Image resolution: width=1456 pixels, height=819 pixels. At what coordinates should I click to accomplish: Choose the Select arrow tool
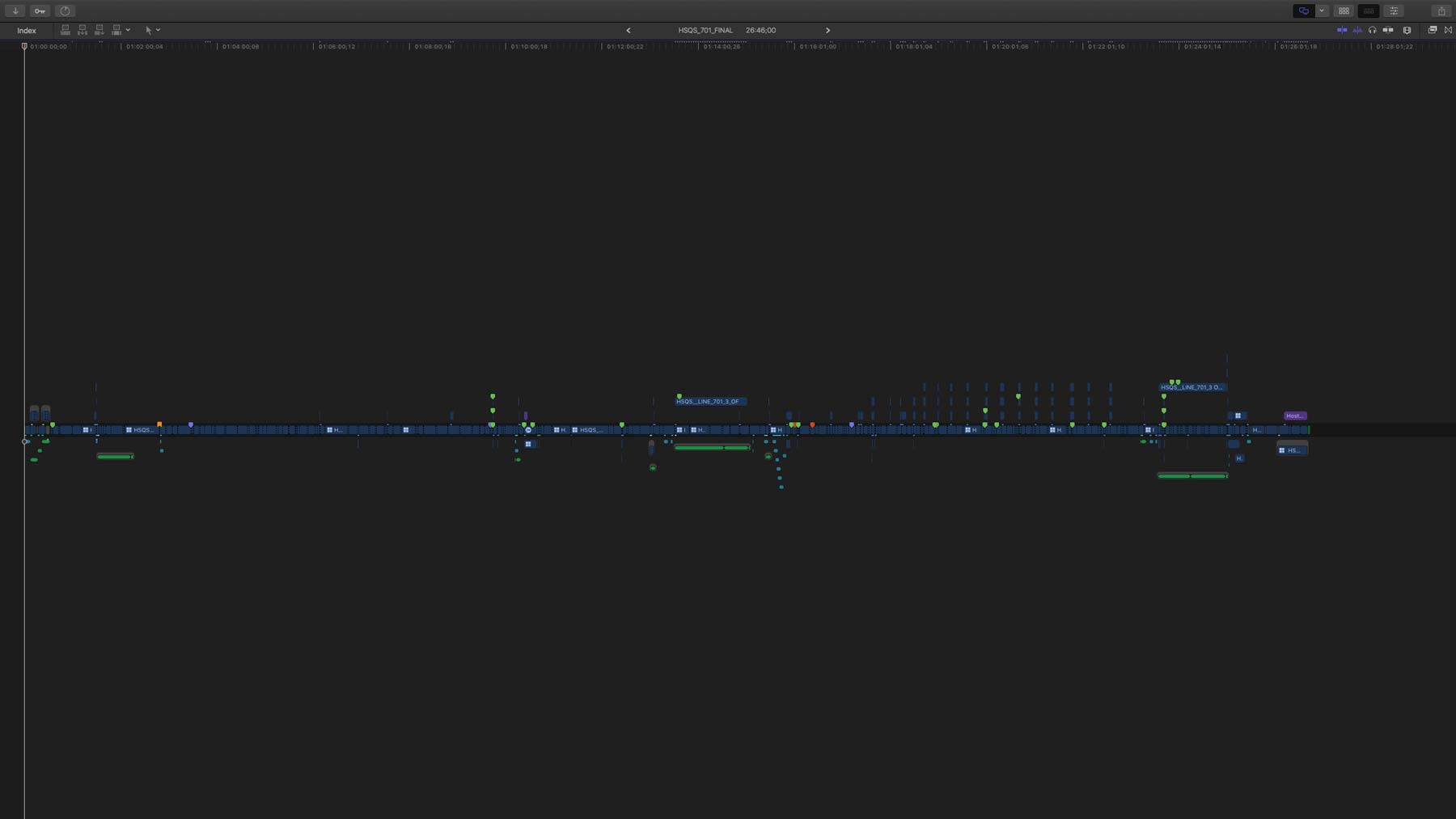pyautogui.click(x=148, y=30)
